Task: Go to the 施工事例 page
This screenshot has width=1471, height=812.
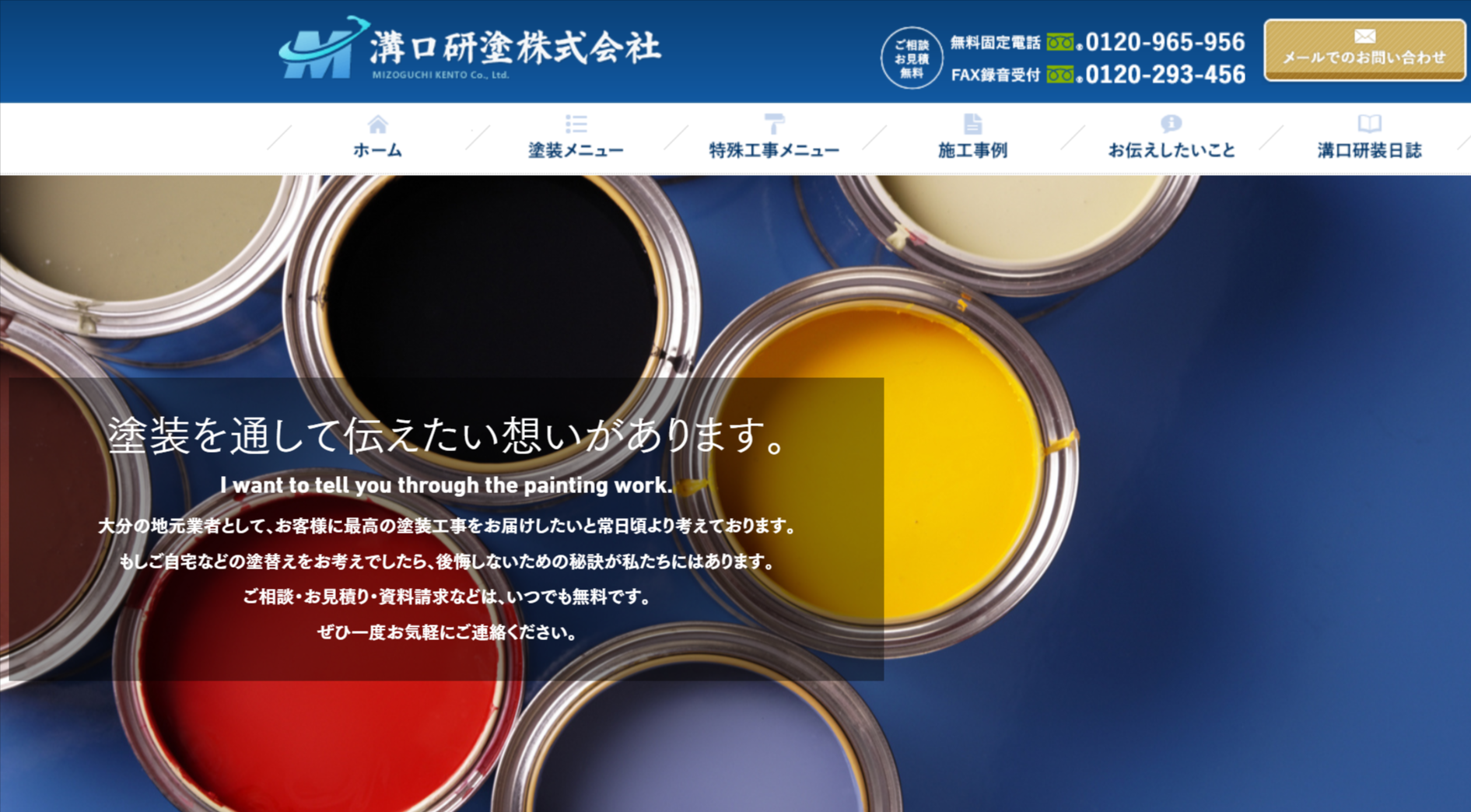Action: coord(972,150)
